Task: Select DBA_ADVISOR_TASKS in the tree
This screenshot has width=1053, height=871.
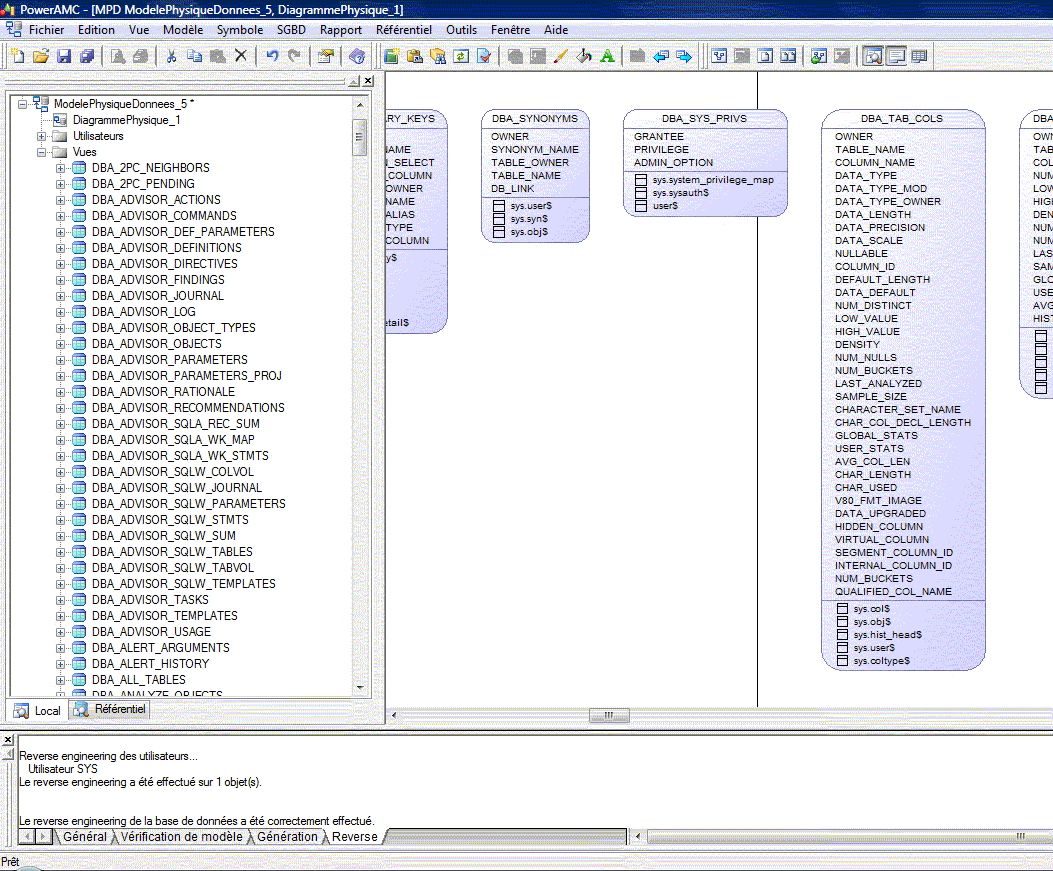Action: (x=150, y=600)
